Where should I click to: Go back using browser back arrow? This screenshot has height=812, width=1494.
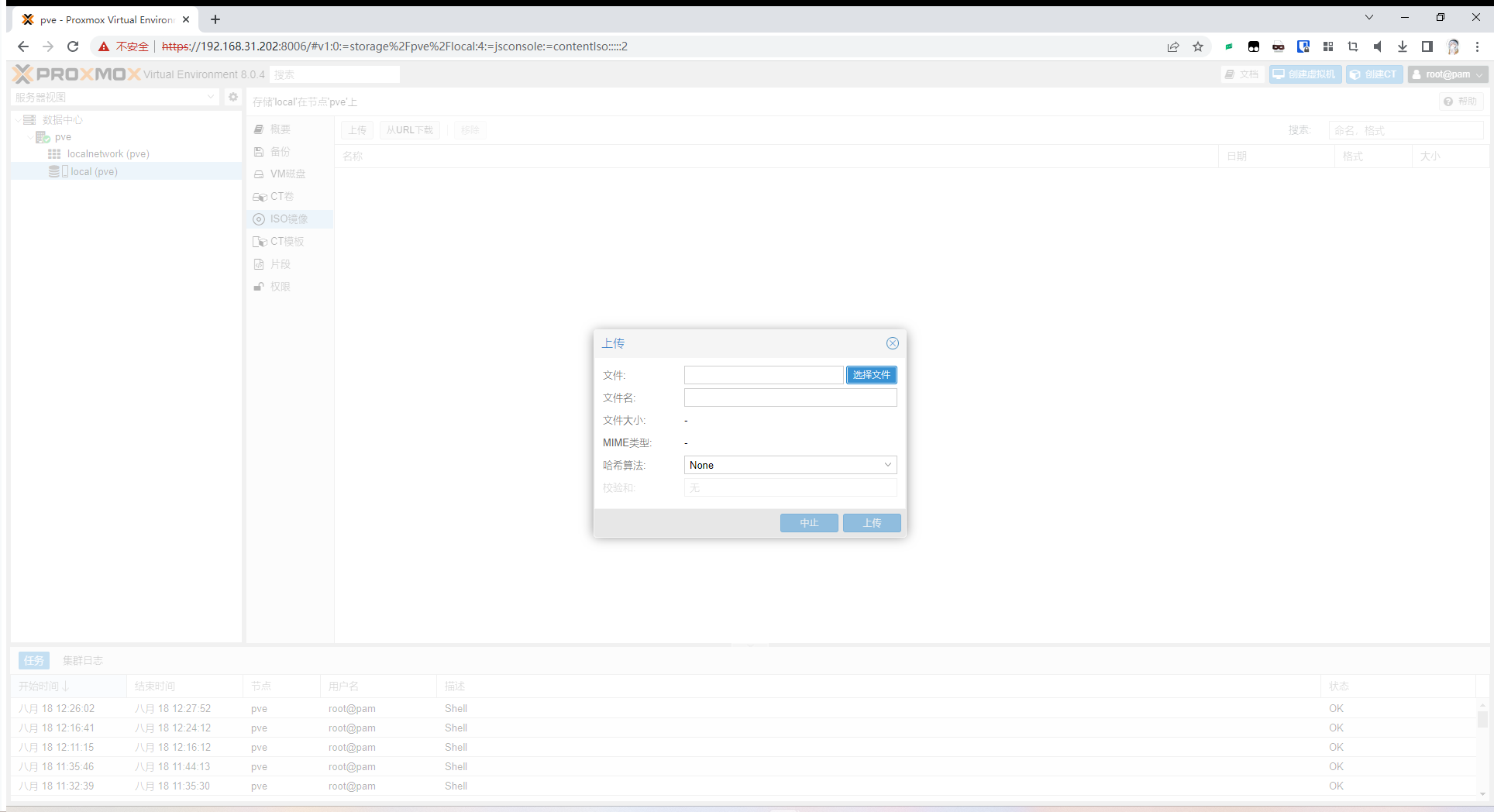pos(23,46)
